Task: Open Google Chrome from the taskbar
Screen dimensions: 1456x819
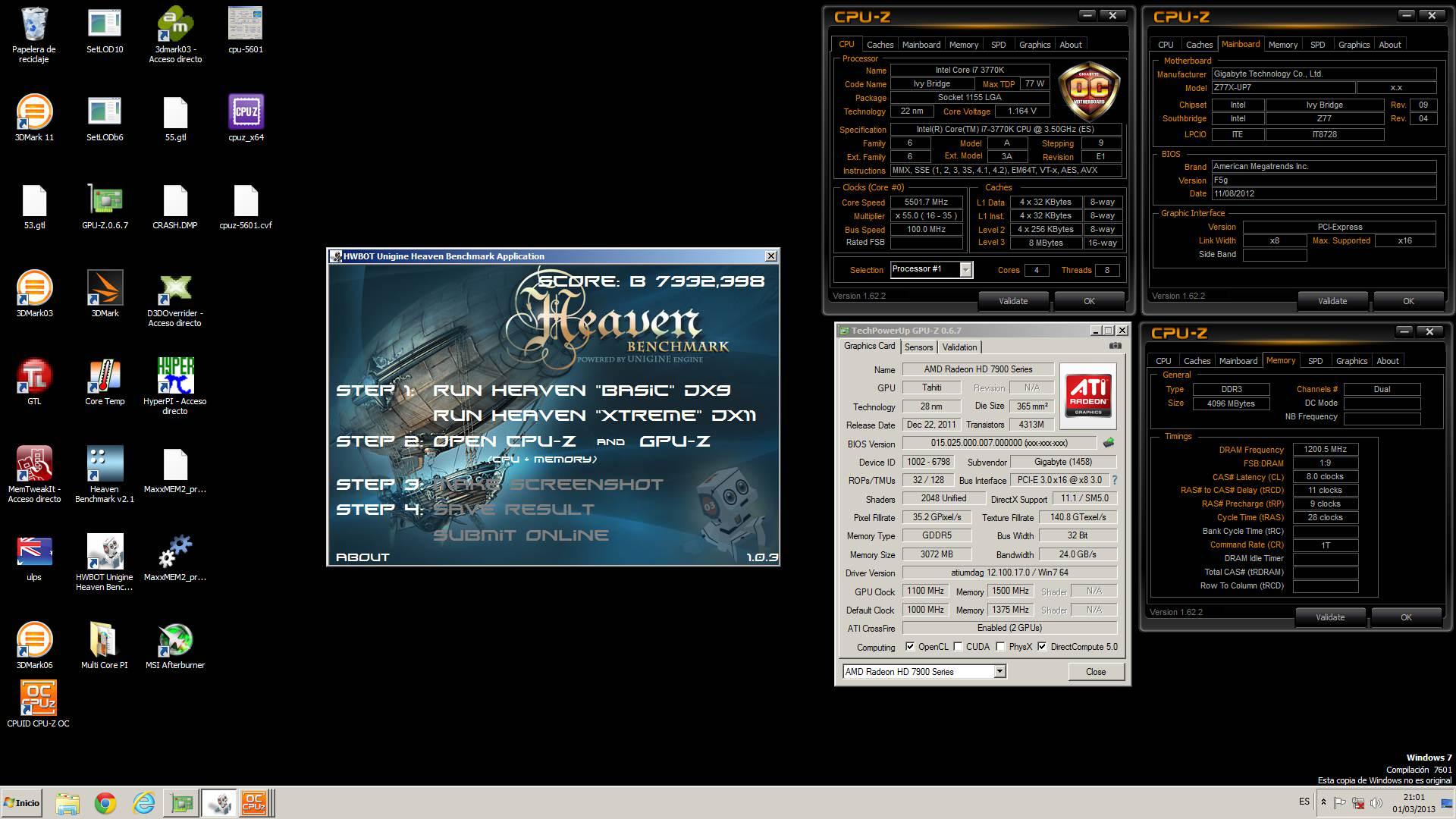Action: pyautogui.click(x=105, y=803)
